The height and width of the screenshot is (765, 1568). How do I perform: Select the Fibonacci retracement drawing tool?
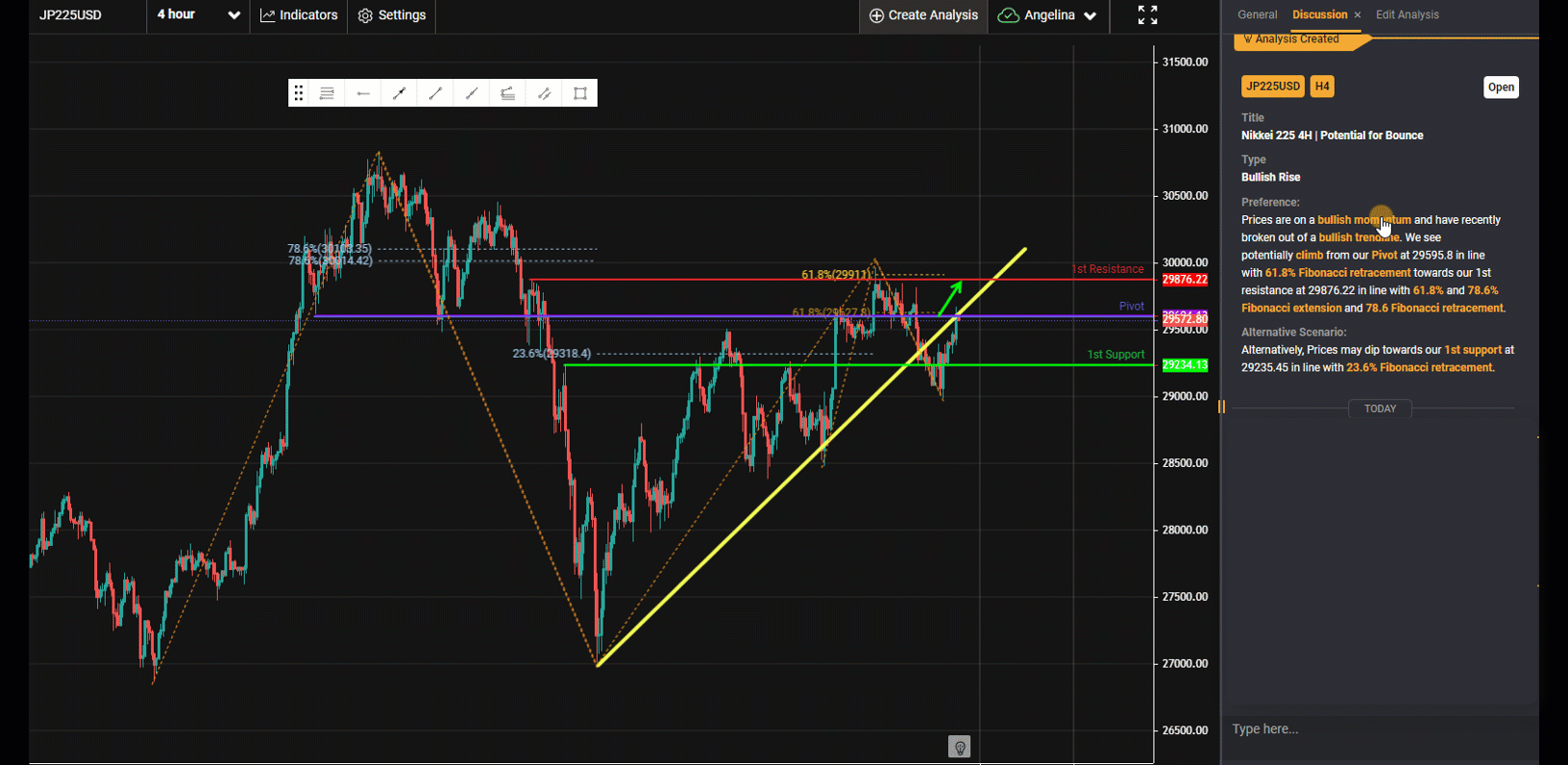coord(507,93)
